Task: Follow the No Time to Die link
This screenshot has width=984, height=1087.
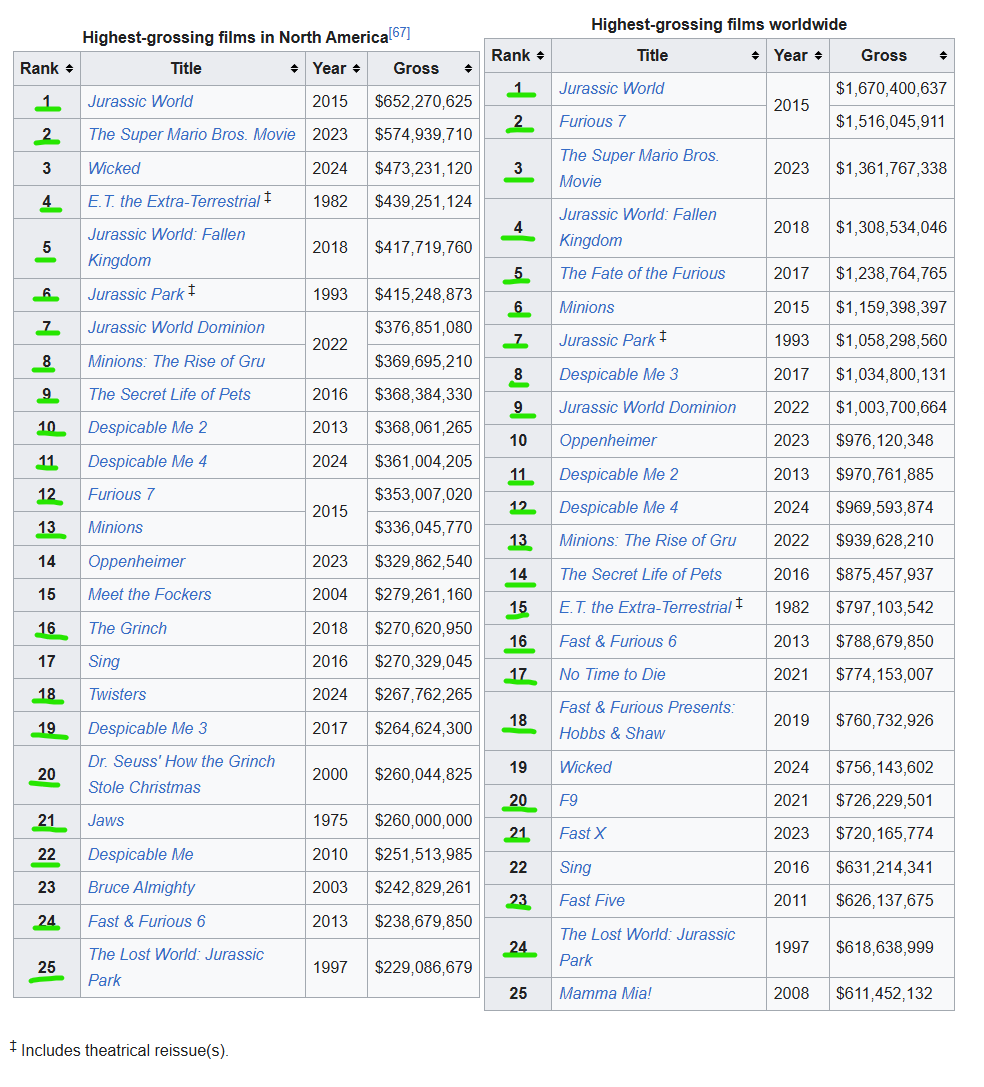Action: point(612,675)
